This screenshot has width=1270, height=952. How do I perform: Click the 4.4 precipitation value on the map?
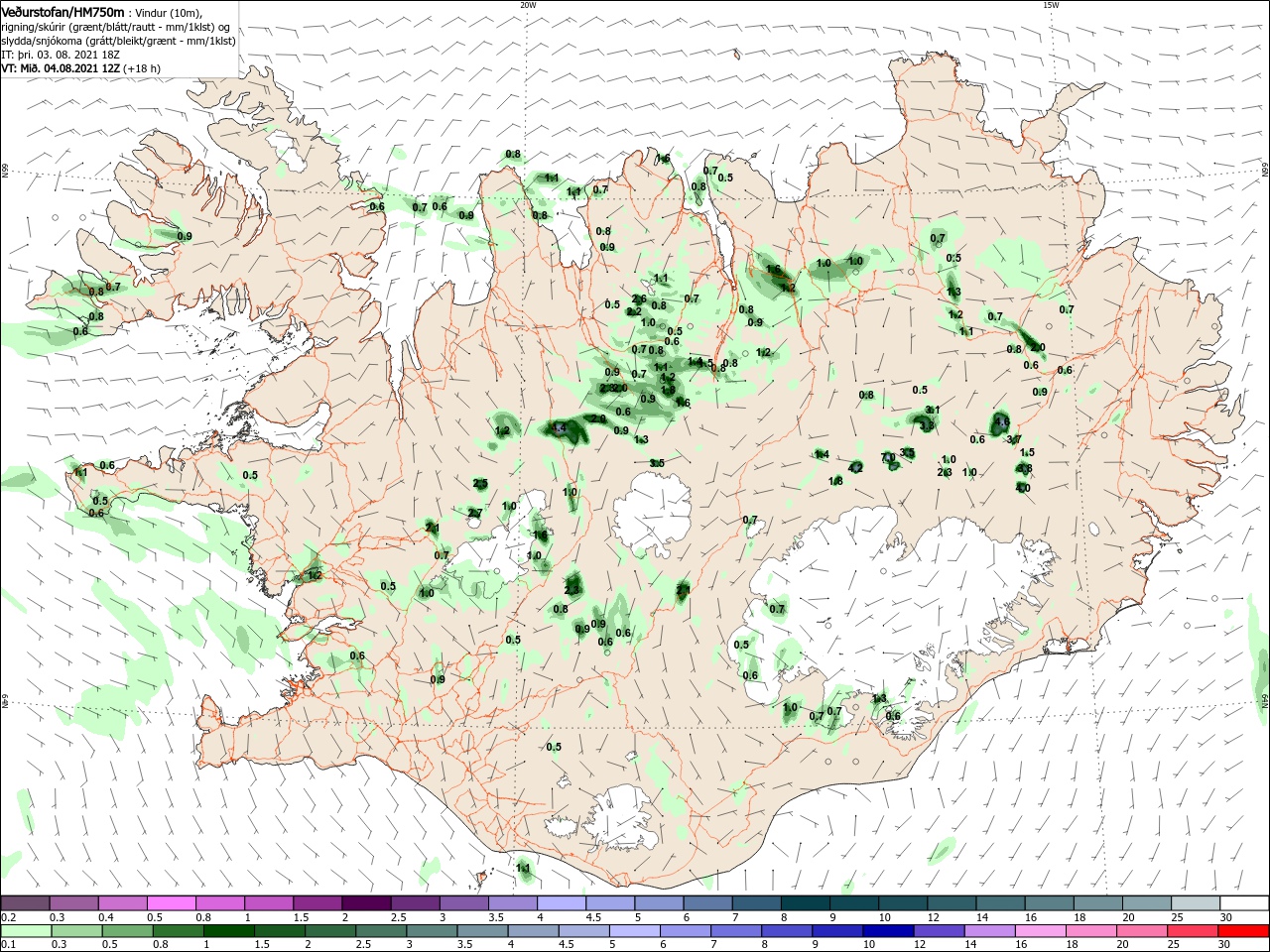point(560,429)
